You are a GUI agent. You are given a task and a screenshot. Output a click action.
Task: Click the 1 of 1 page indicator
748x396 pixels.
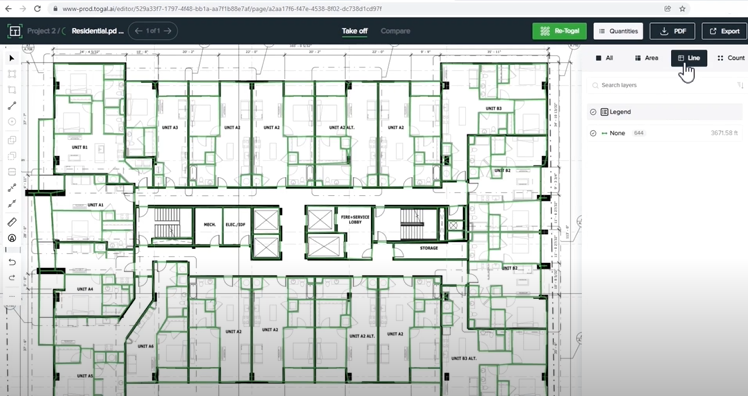click(153, 31)
